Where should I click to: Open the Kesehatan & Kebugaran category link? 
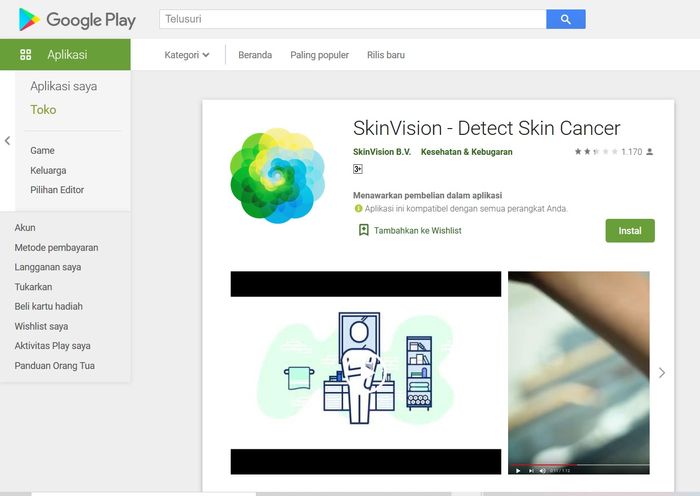tap(467, 152)
